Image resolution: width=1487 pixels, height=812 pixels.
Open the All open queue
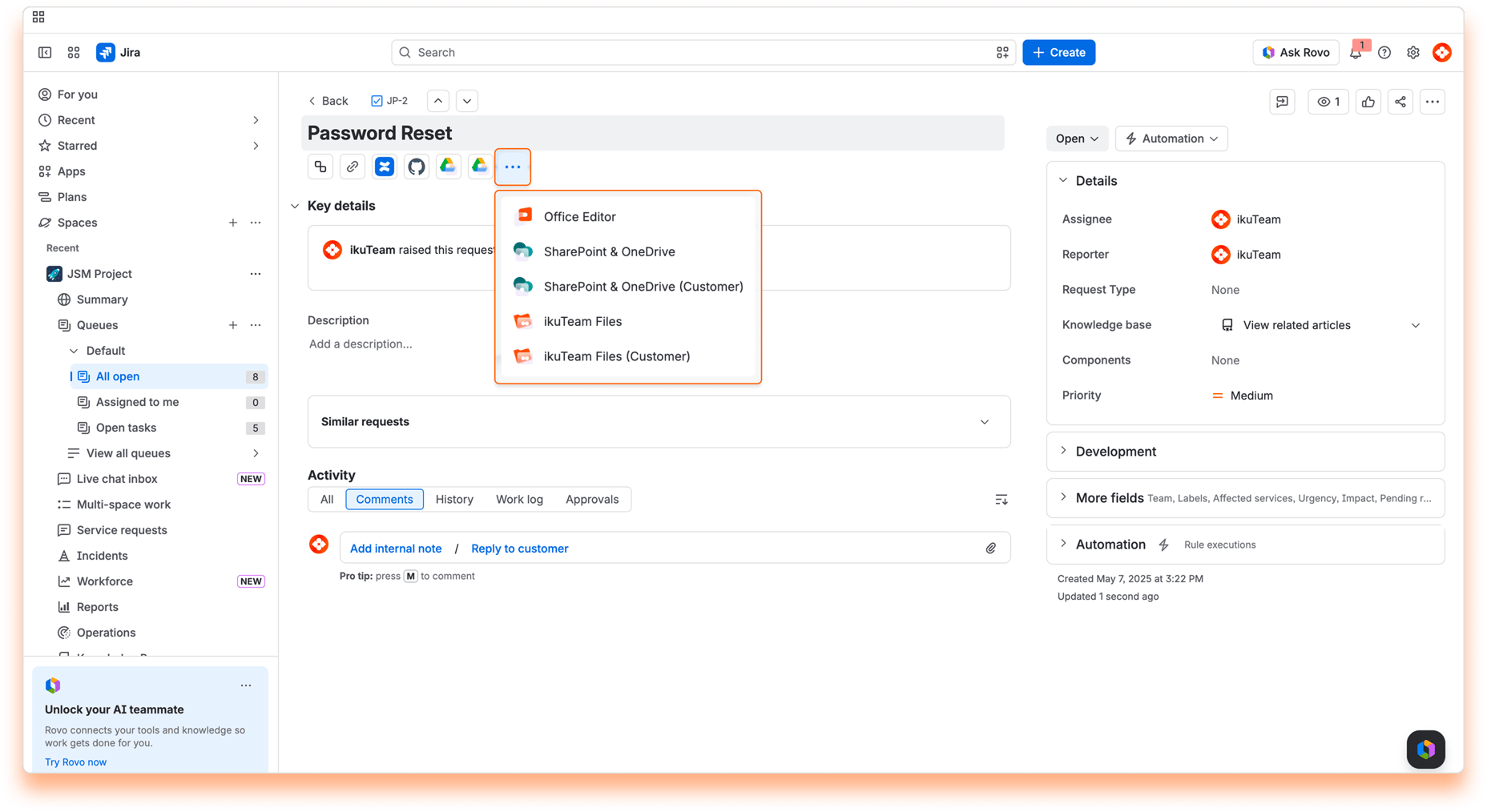169,376
